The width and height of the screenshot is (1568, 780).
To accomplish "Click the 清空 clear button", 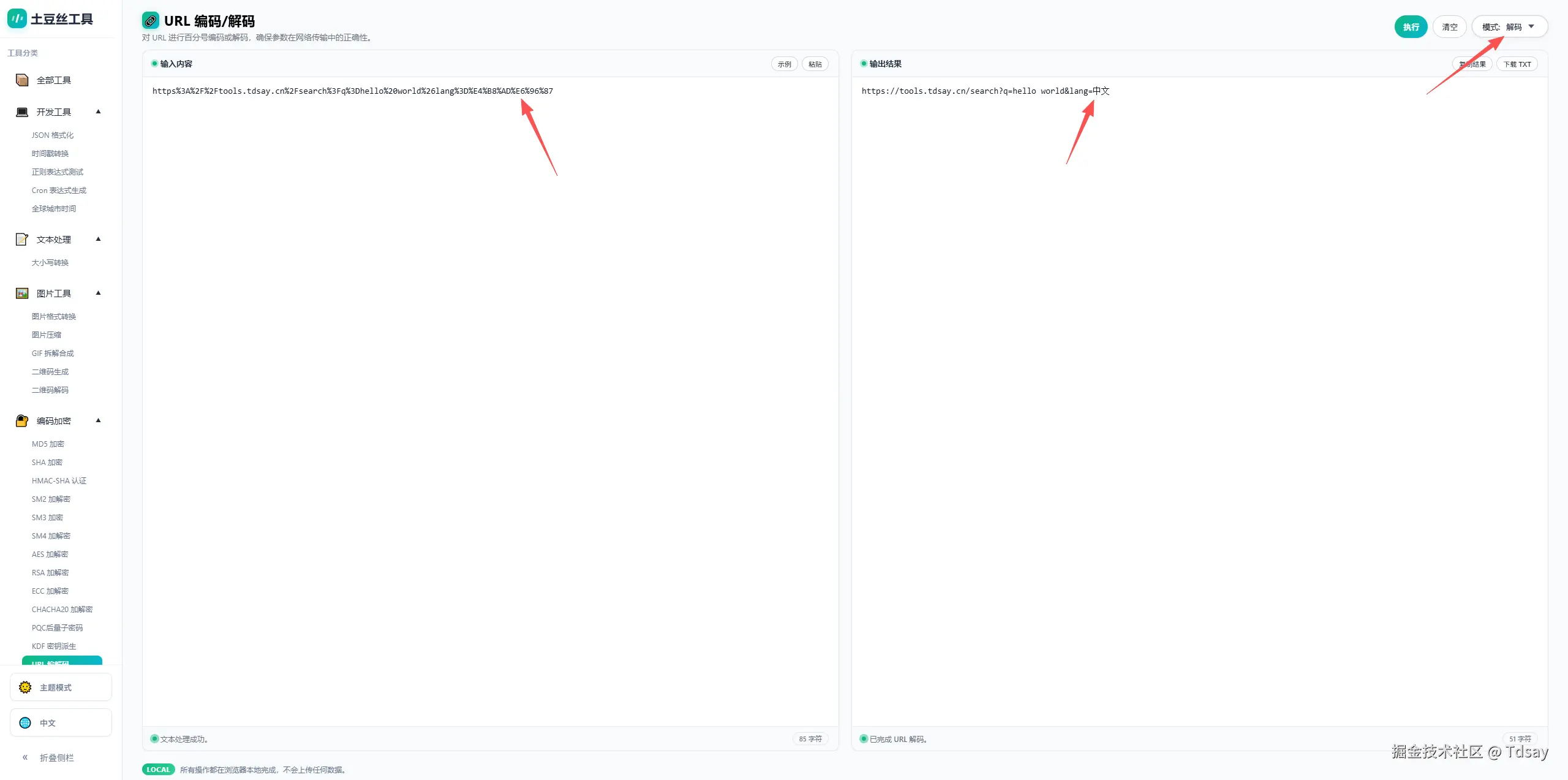I will (1449, 27).
